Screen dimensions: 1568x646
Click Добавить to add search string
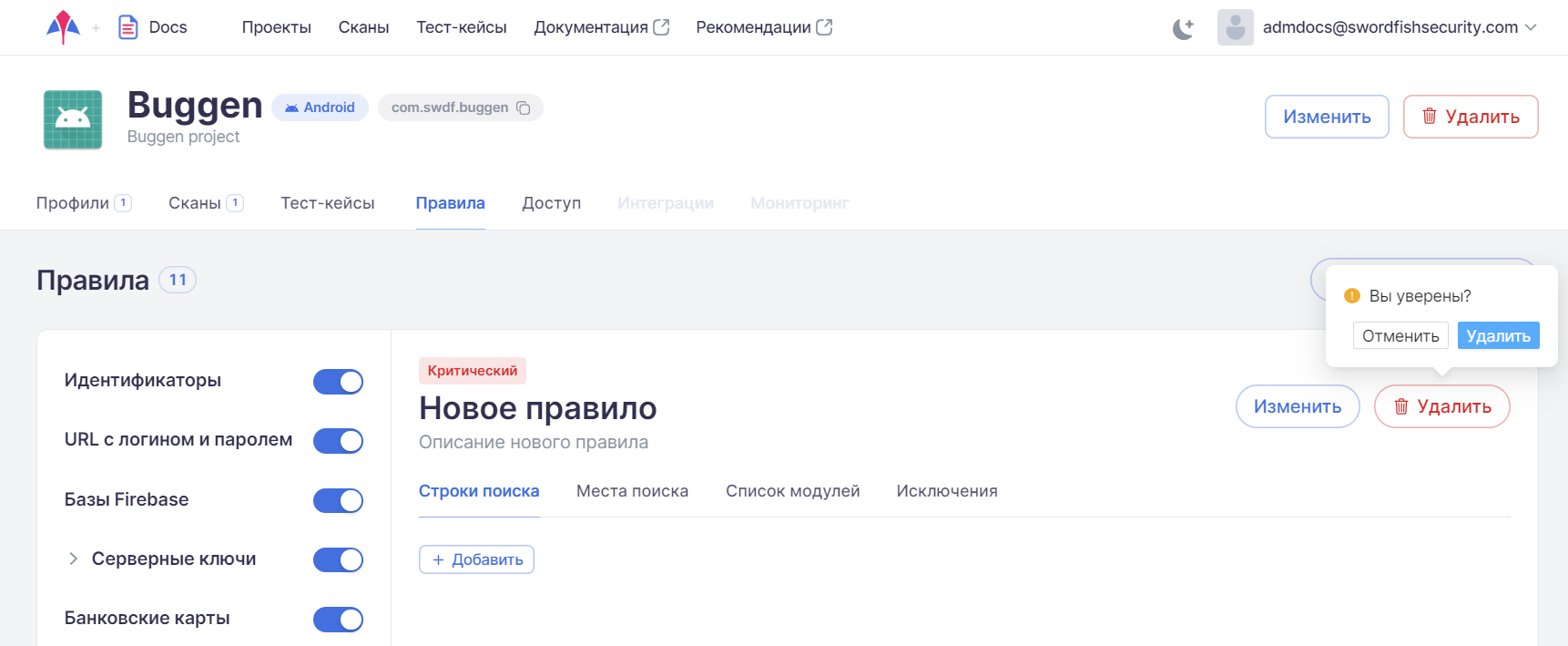(476, 559)
